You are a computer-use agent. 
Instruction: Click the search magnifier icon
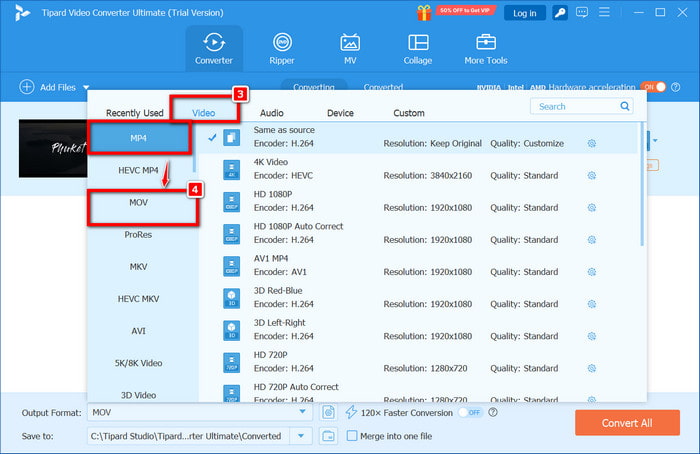click(625, 106)
